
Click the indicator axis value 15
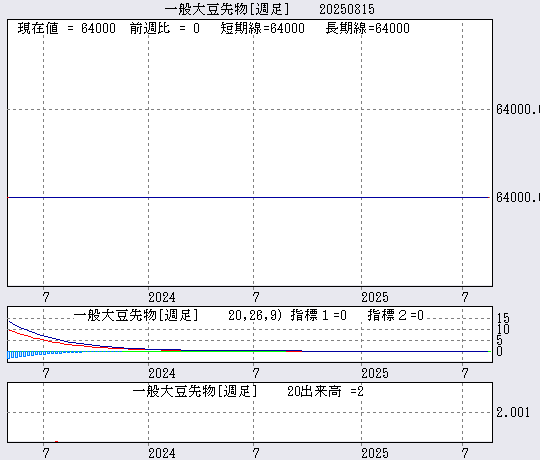click(x=503, y=318)
